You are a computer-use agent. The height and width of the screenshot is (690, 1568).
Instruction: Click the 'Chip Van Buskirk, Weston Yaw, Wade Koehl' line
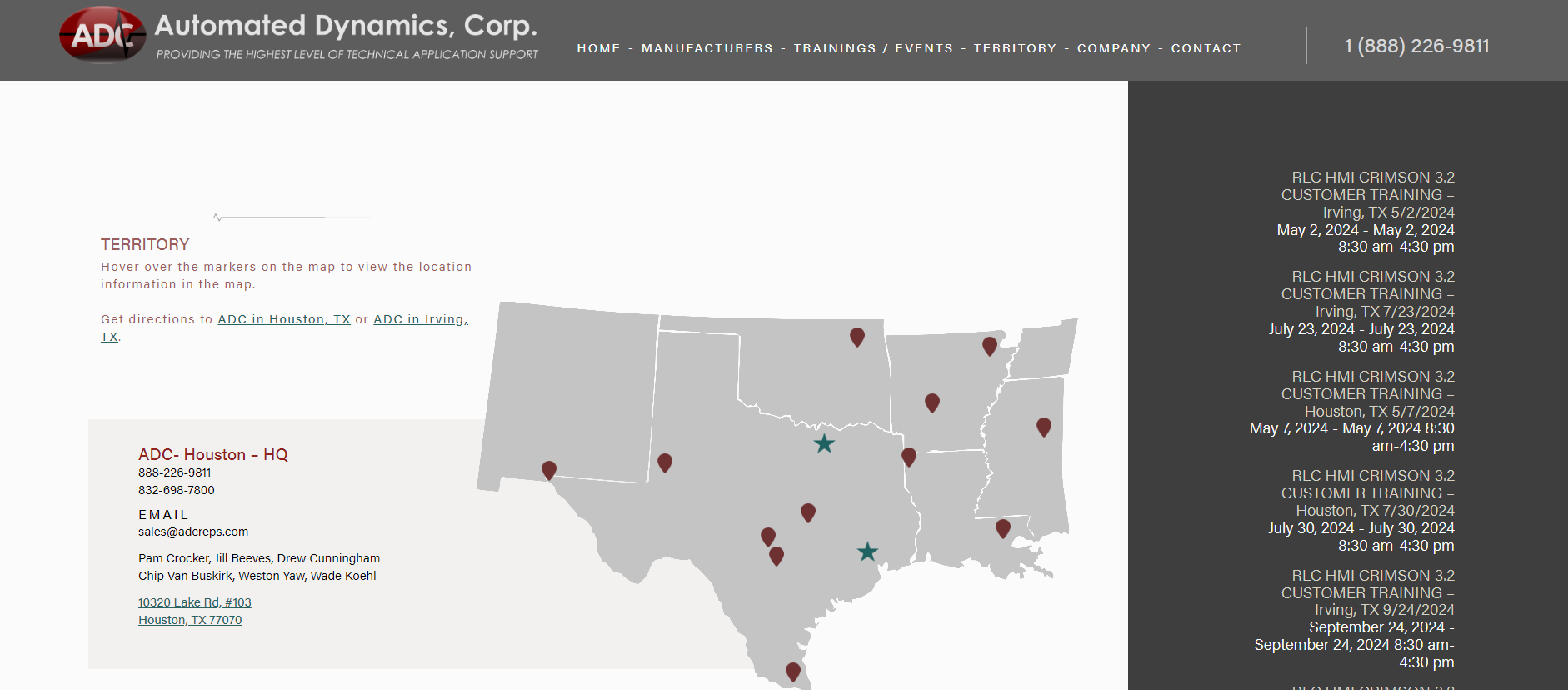(257, 576)
